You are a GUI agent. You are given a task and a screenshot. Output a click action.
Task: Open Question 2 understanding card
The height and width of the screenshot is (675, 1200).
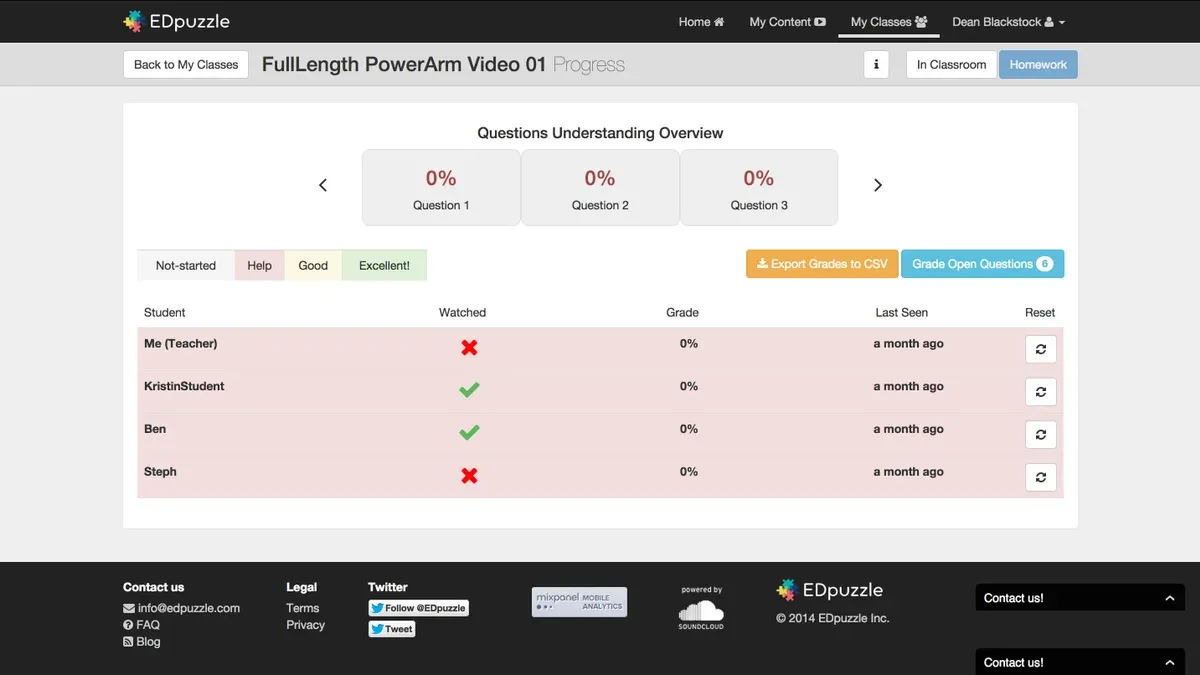click(600, 187)
